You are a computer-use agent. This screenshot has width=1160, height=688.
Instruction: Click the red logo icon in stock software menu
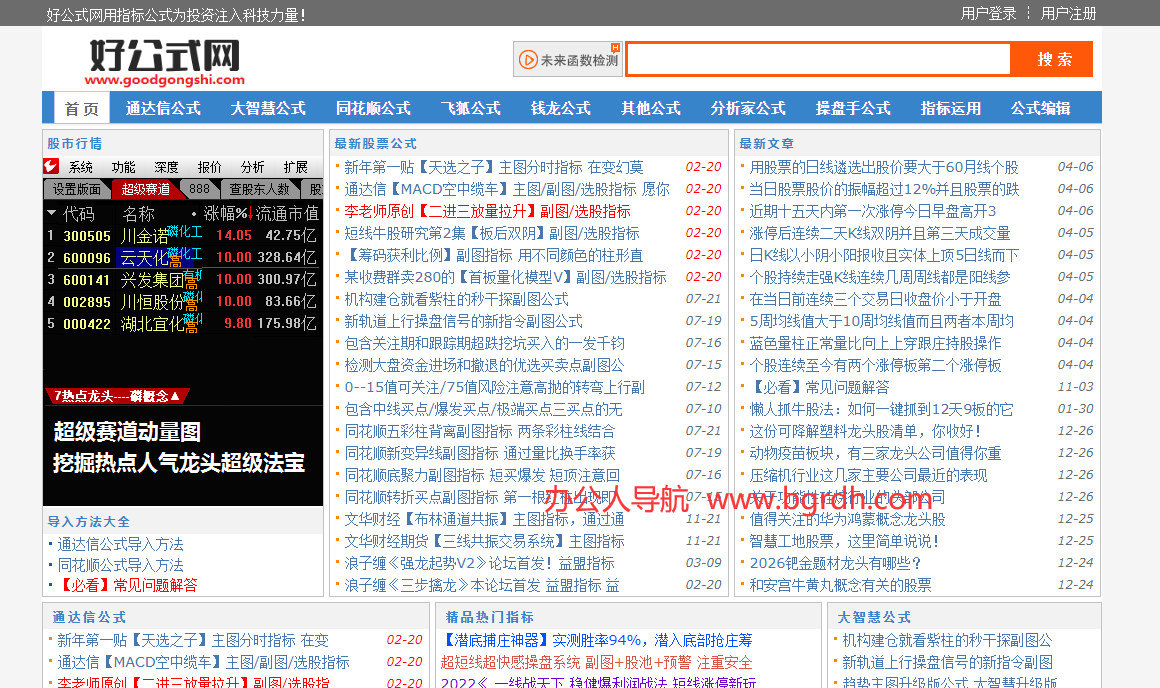pyautogui.click(x=51, y=166)
